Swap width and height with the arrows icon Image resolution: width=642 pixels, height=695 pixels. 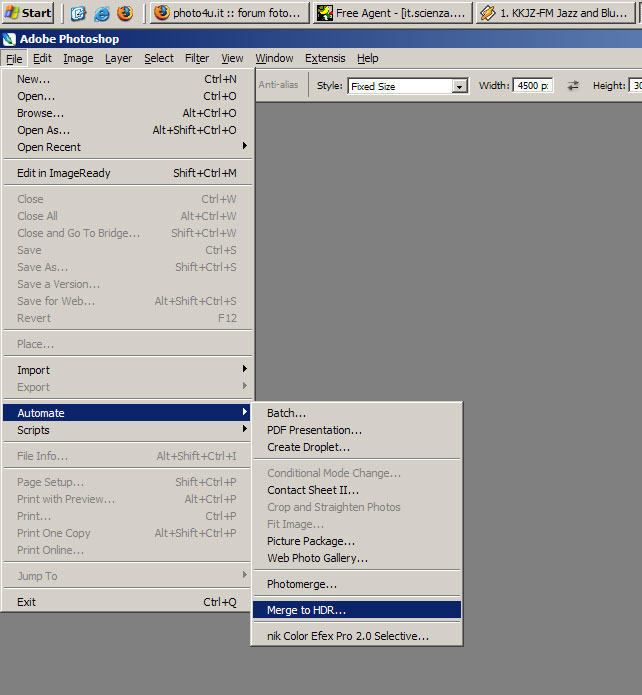tap(573, 86)
